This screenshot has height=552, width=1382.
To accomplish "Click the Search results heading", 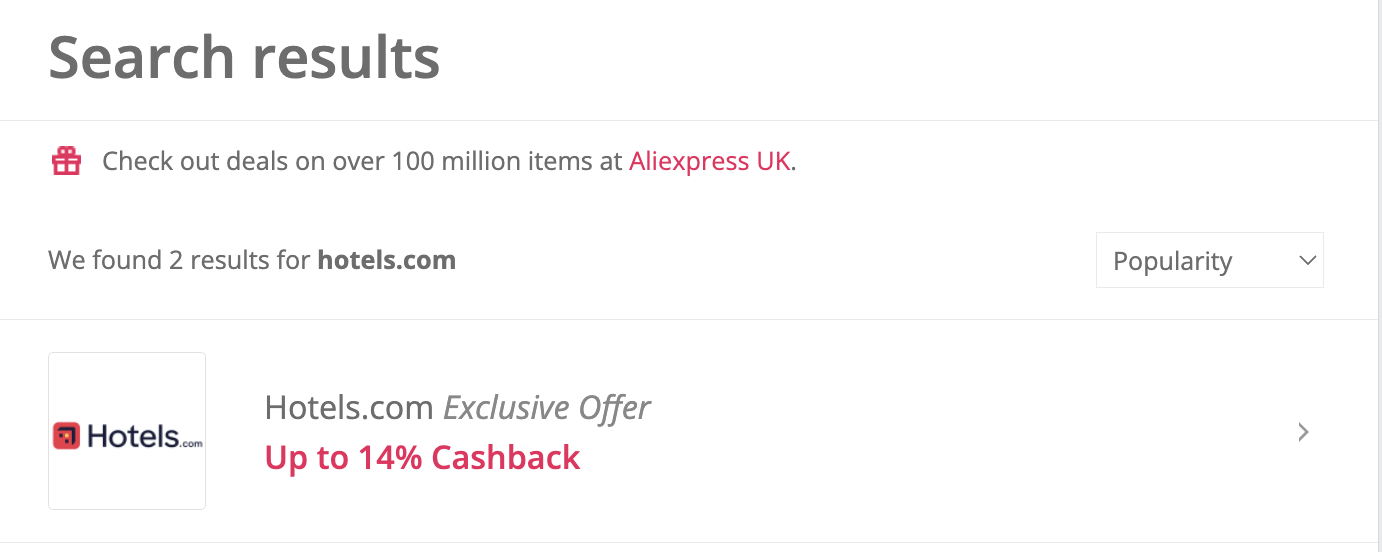I will click(244, 57).
